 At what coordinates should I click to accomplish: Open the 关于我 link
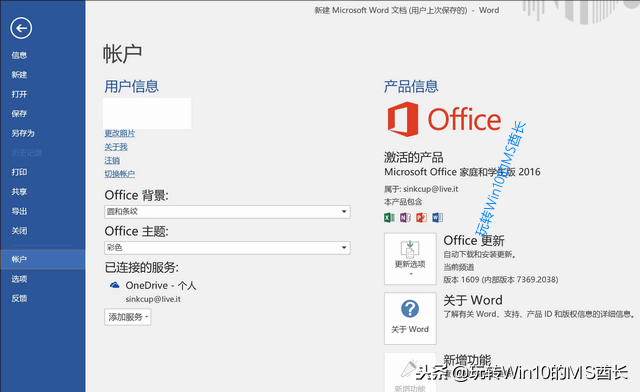(116, 147)
